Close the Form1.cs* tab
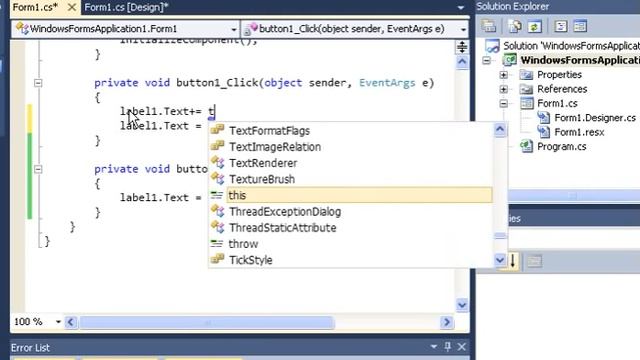 (x=71, y=7)
